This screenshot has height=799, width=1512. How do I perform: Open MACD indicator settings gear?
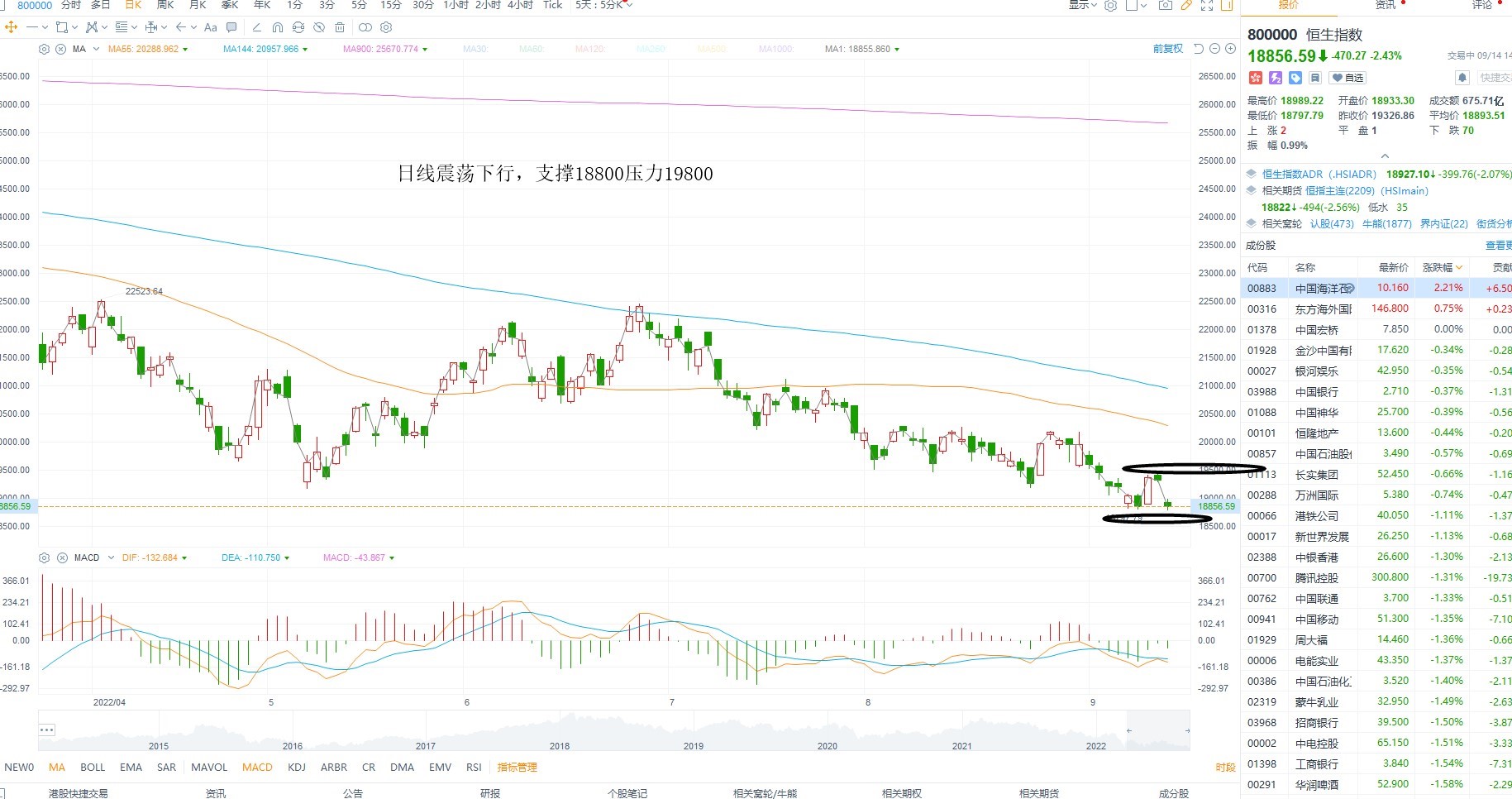[x=44, y=557]
